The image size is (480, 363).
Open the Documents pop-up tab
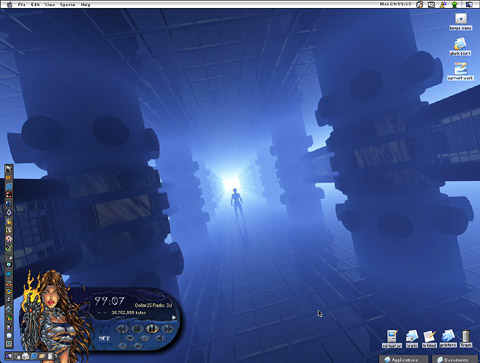(x=455, y=359)
